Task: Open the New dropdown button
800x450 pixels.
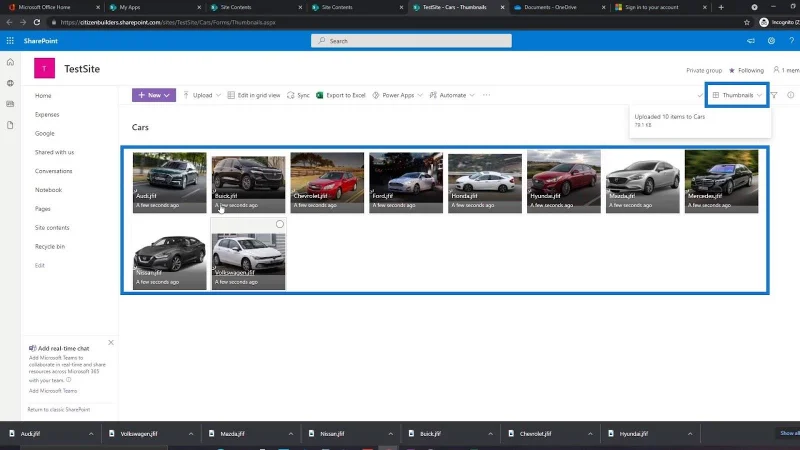Action: (x=154, y=95)
